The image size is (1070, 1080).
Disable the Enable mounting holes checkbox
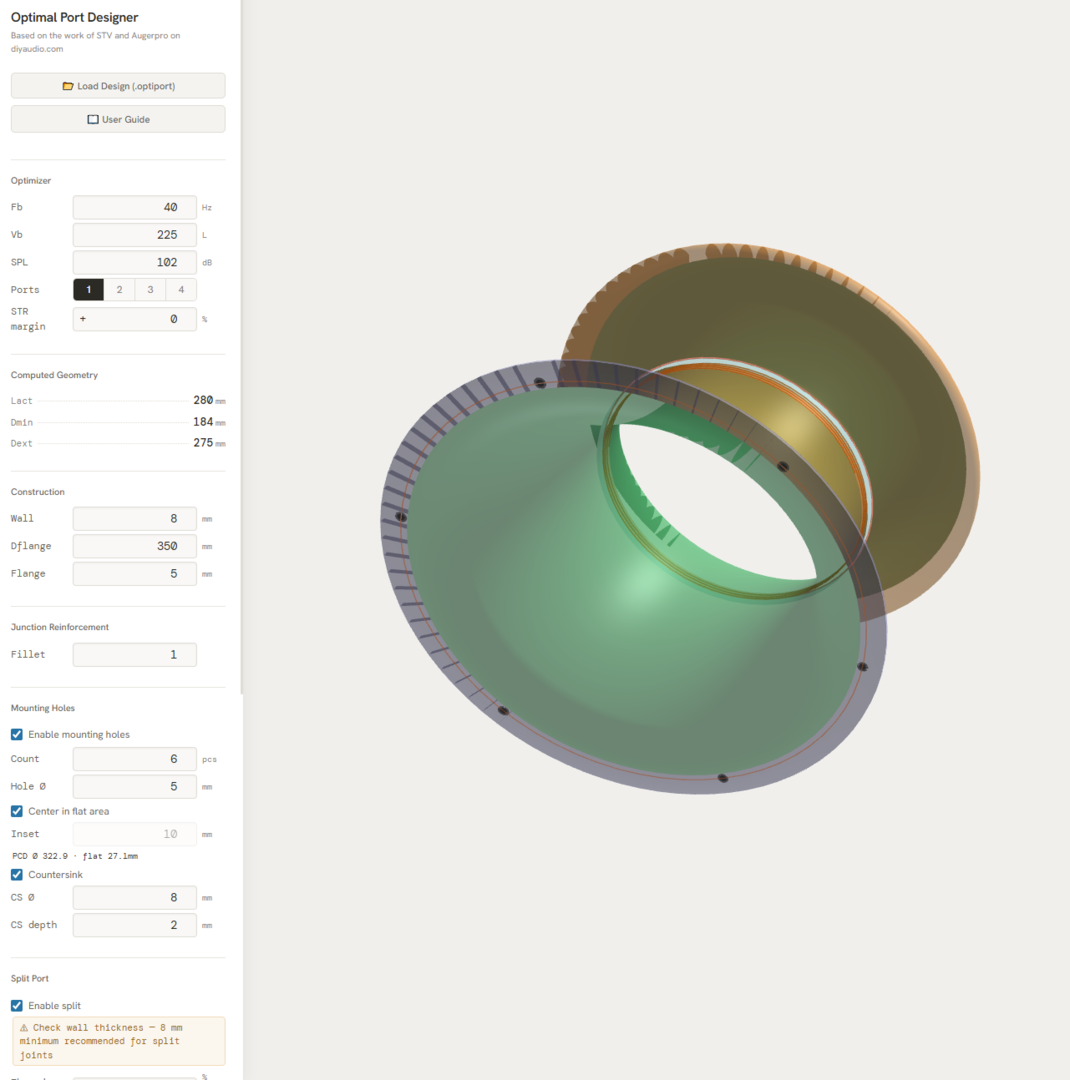click(x=15, y=734)
